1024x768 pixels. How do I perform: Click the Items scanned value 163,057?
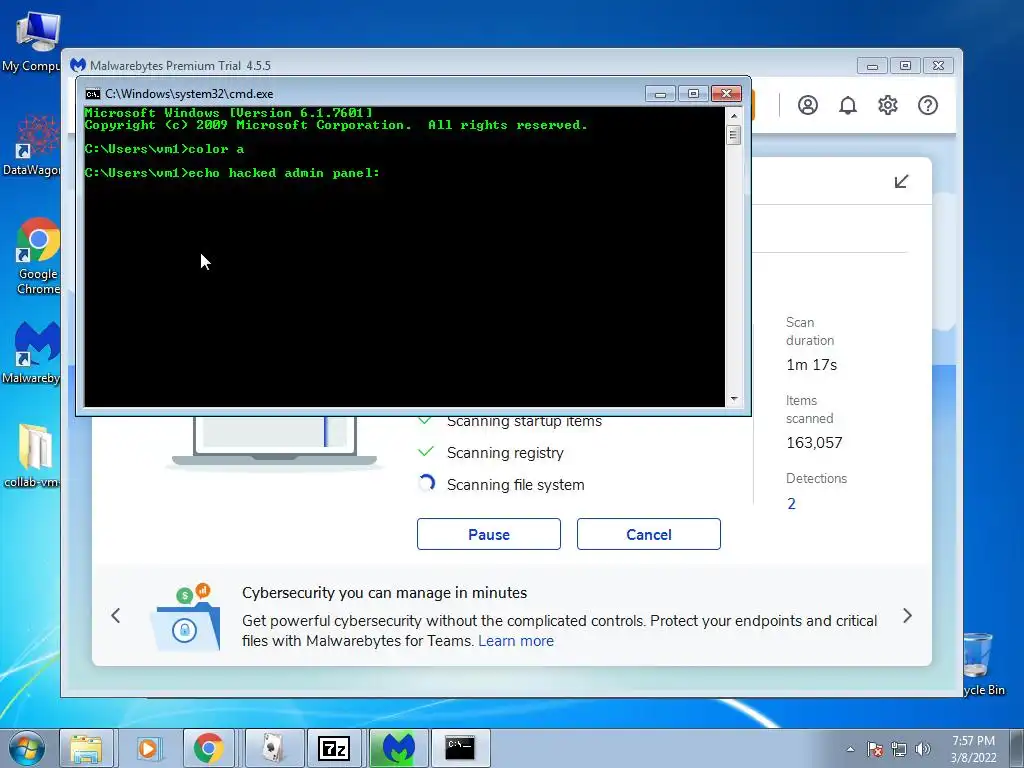tap(814, 443)
